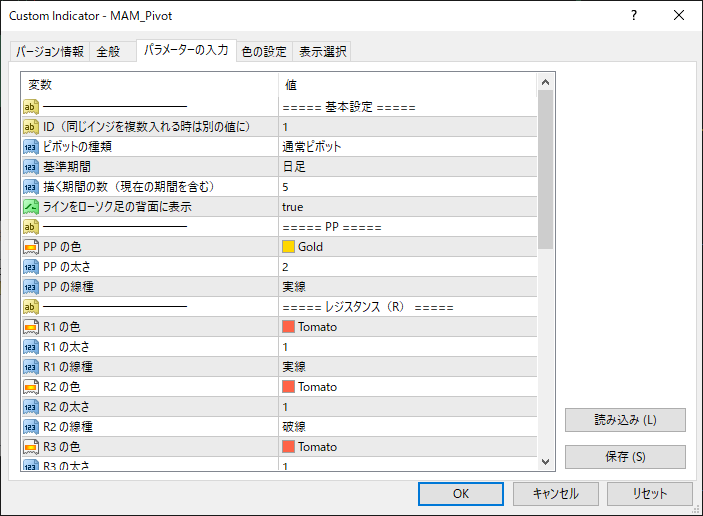The width and height of the screenshot is (703, 516).
Task: Click the 123 icon beside ピボットの種類
Action: [x=31, y=147]
